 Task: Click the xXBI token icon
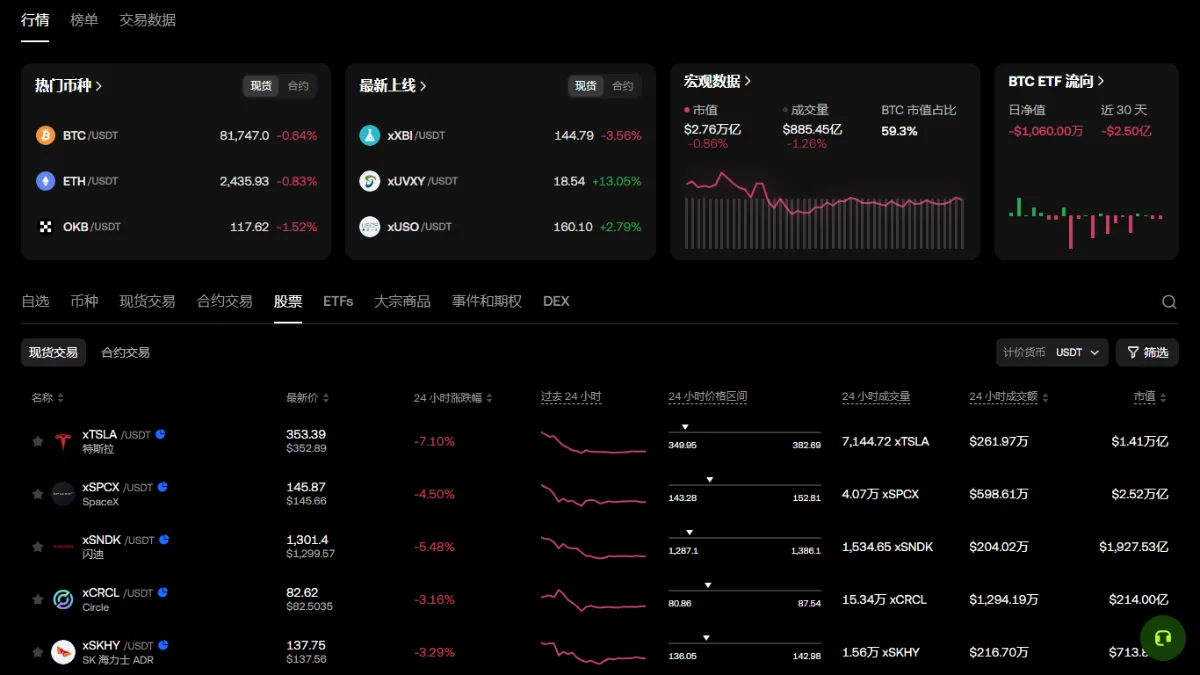370,135
